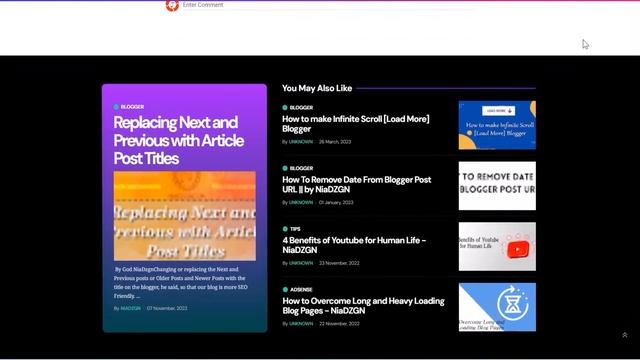The height and width of the screenshot is (360, 640).
Task: Open 'How to make Infinite Scroll [Load More] Blogger'
Action: click(x=356, y=124)
